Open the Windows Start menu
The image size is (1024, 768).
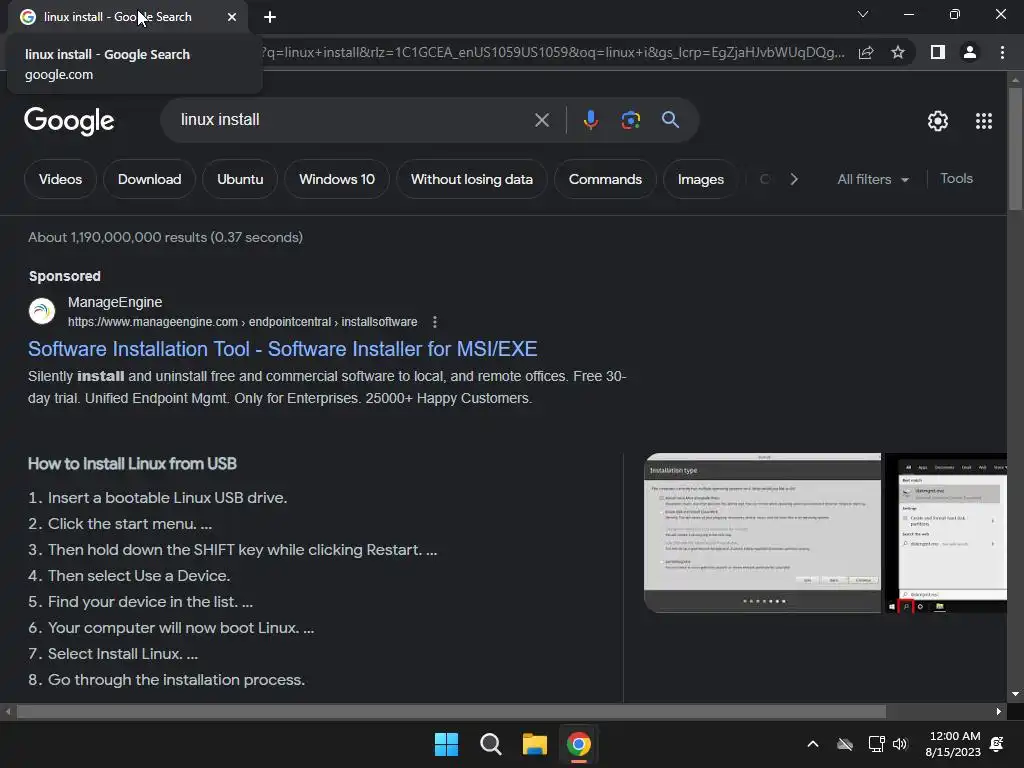tap(447, 744)
